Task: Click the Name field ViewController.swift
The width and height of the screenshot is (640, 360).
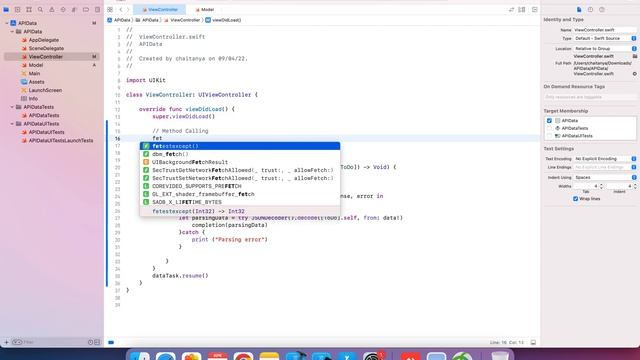Action: click(605, 30)
